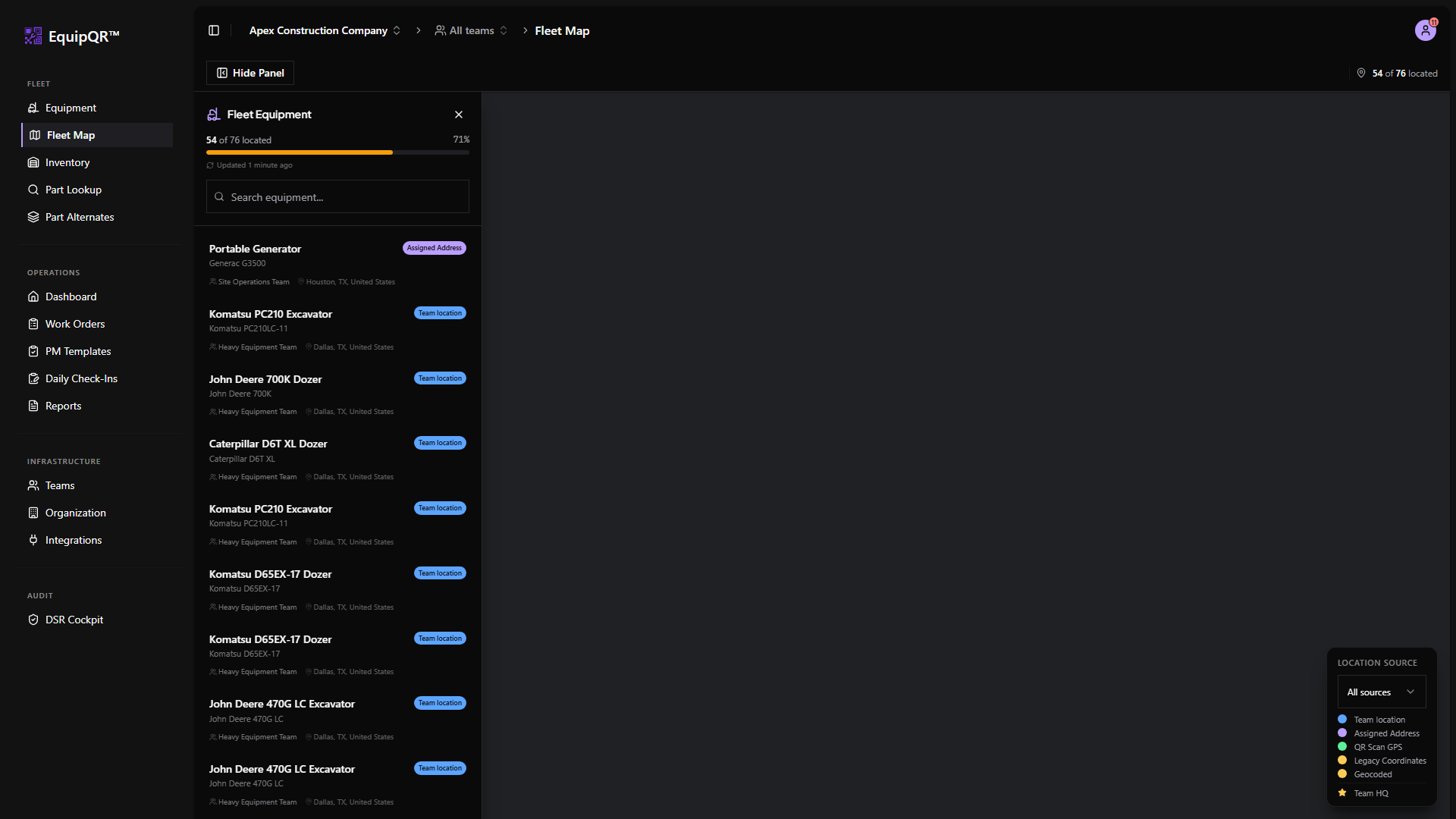Click the Equipment sidebar icon
The height and width of the screenshot is (819, 1456).
[33, 108]
